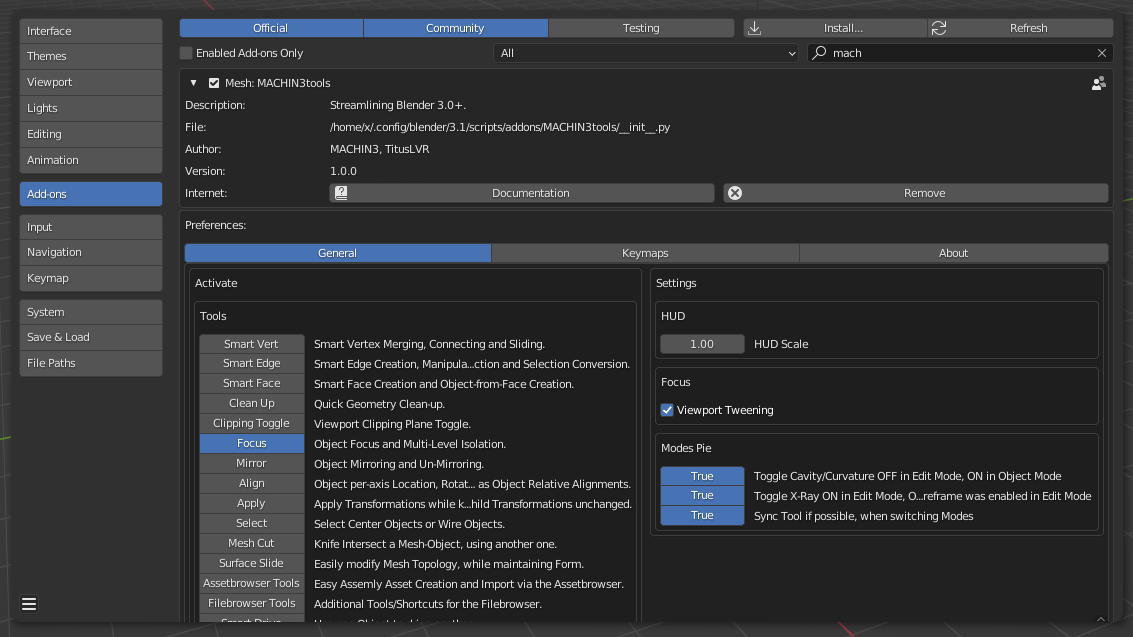
Task: Open the Save & Load section
Action: 91,337
